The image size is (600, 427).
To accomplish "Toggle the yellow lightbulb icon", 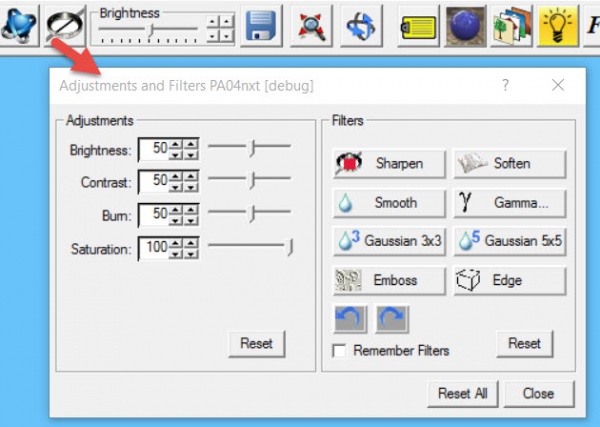I will (x=558, y=26).
